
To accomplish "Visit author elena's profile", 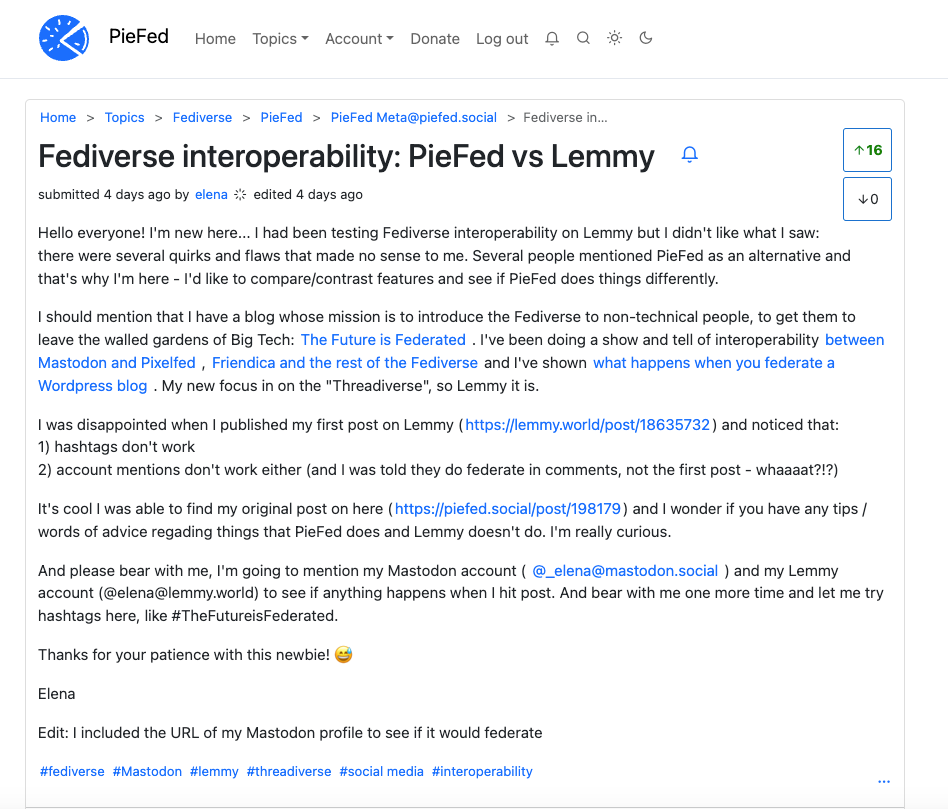I will [x=211, y=194].
